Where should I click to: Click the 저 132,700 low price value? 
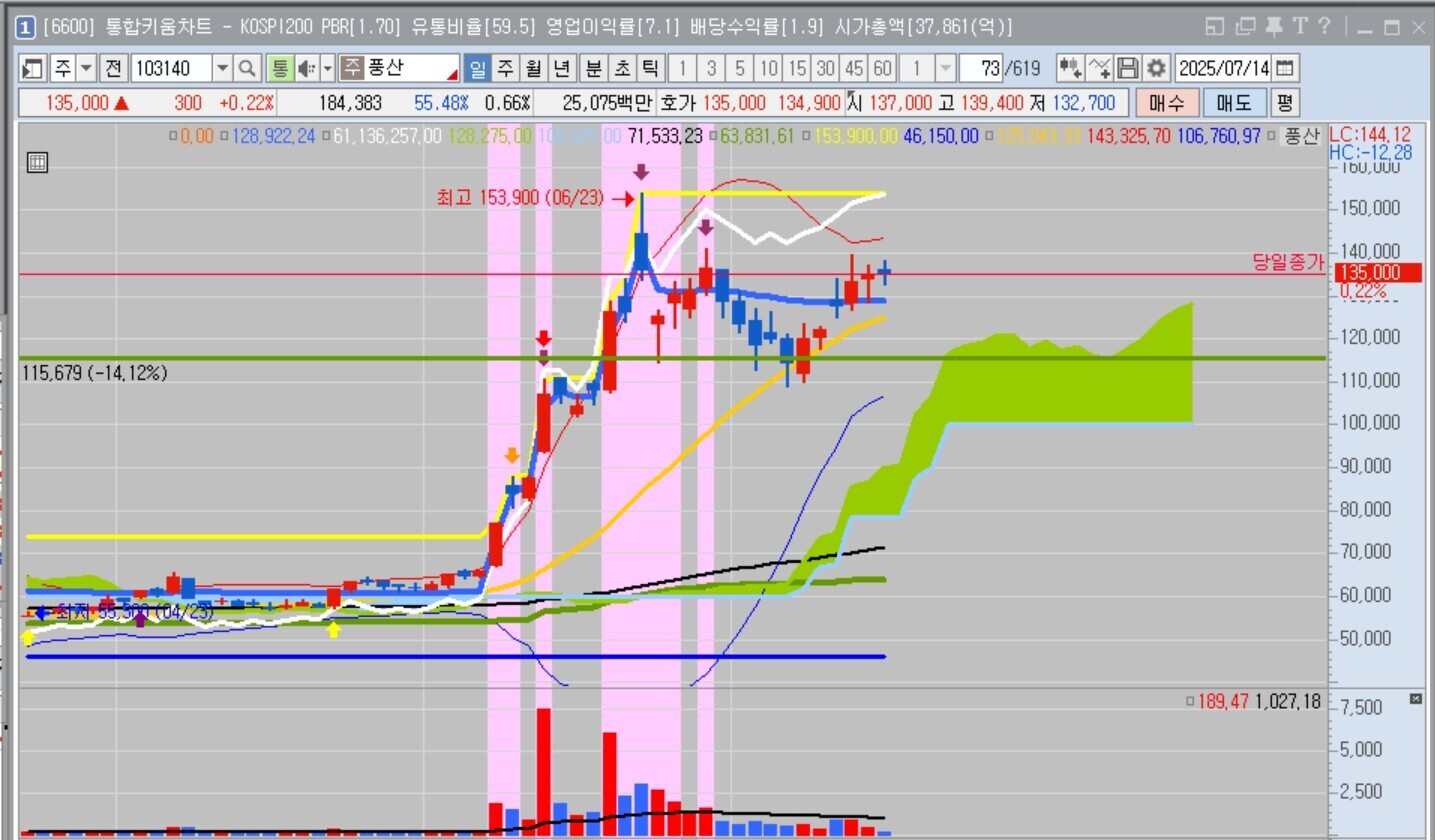[1072, 102]
